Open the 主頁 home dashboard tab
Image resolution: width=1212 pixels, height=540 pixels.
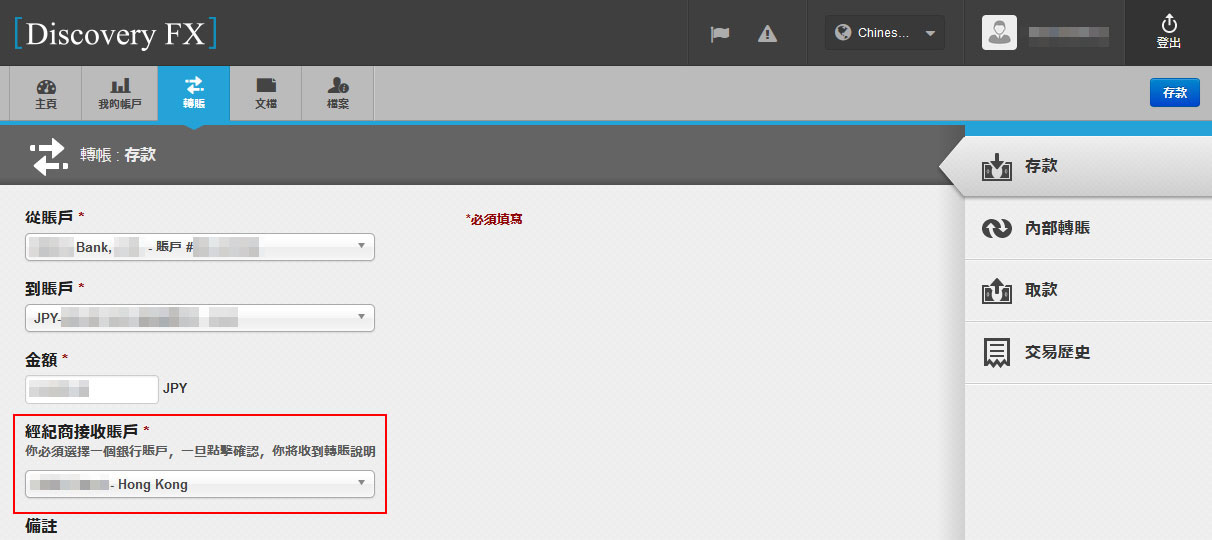46,93
